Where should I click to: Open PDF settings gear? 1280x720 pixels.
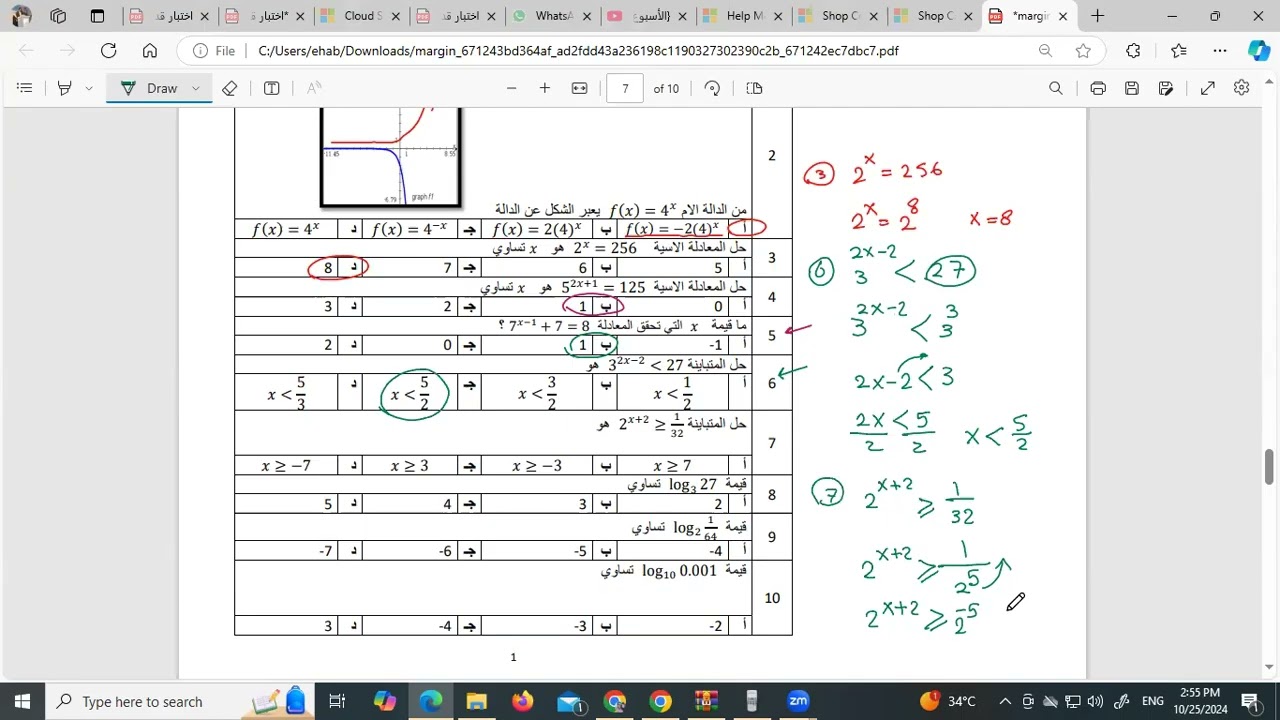point(1242,88)
